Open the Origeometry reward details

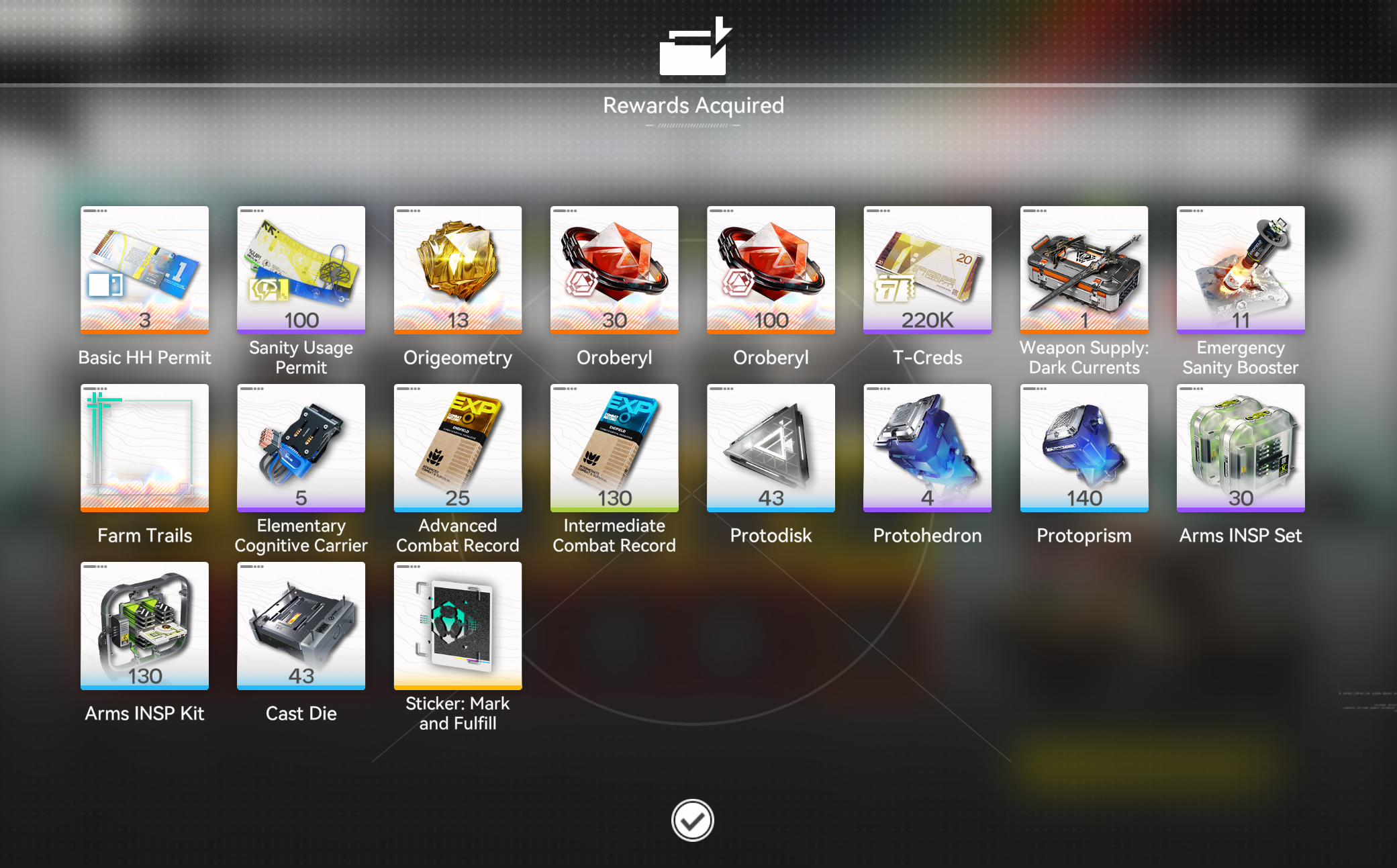point(457,269)
